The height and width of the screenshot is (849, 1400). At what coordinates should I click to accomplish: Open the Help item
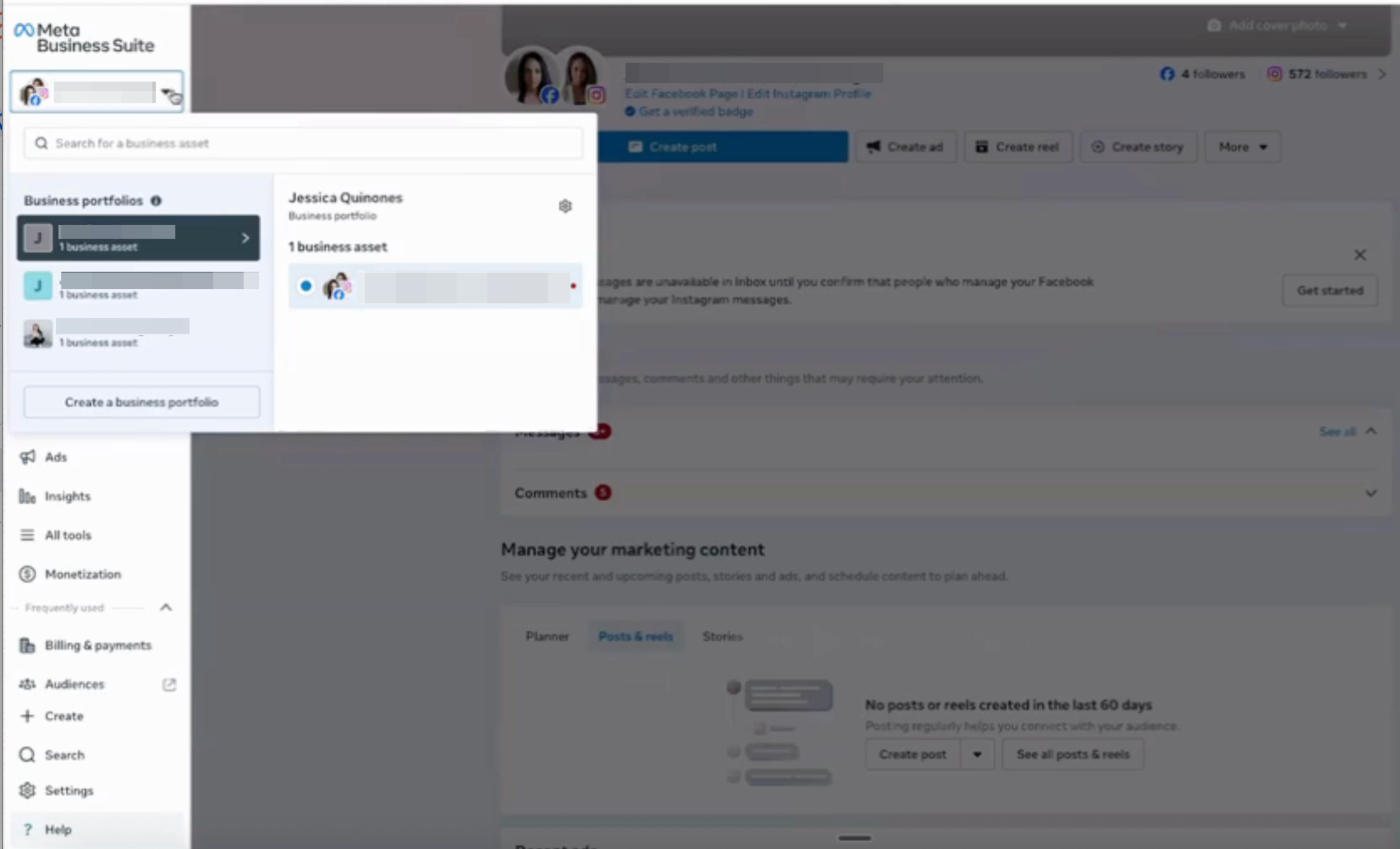pyautogui.click(x=96, y=829)
